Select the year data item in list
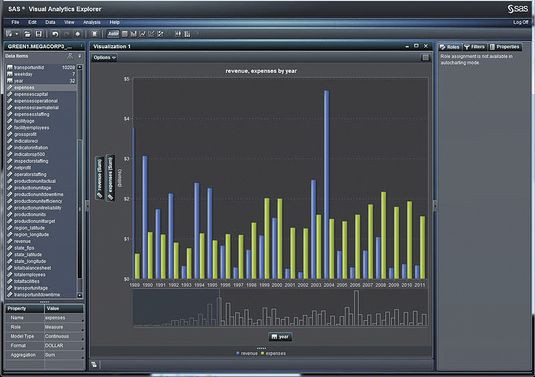Image resolution: width=535 pixels, height=377 pixels. click(x=41, y=81)
